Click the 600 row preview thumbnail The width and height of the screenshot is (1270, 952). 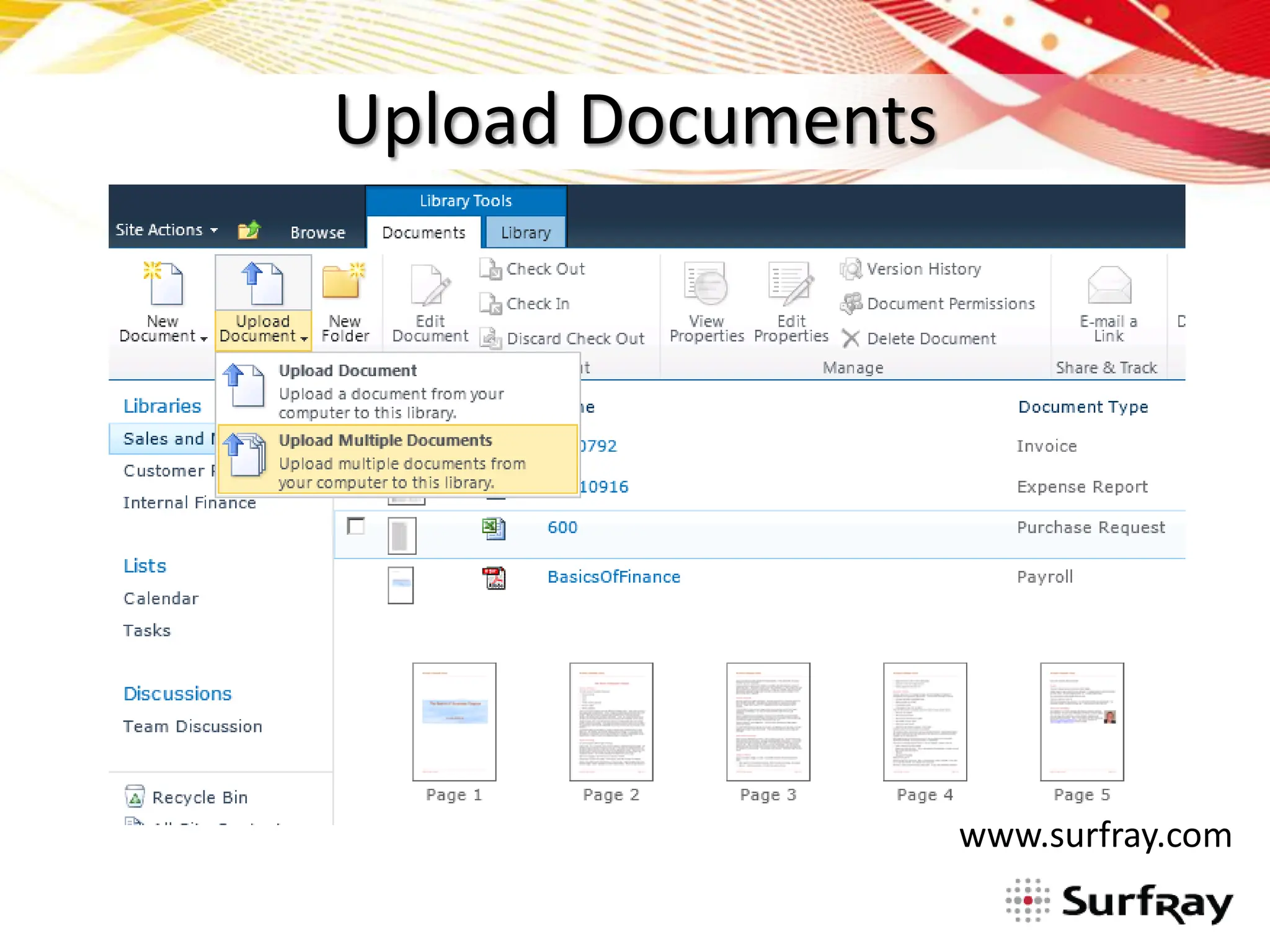click(402, 535)
